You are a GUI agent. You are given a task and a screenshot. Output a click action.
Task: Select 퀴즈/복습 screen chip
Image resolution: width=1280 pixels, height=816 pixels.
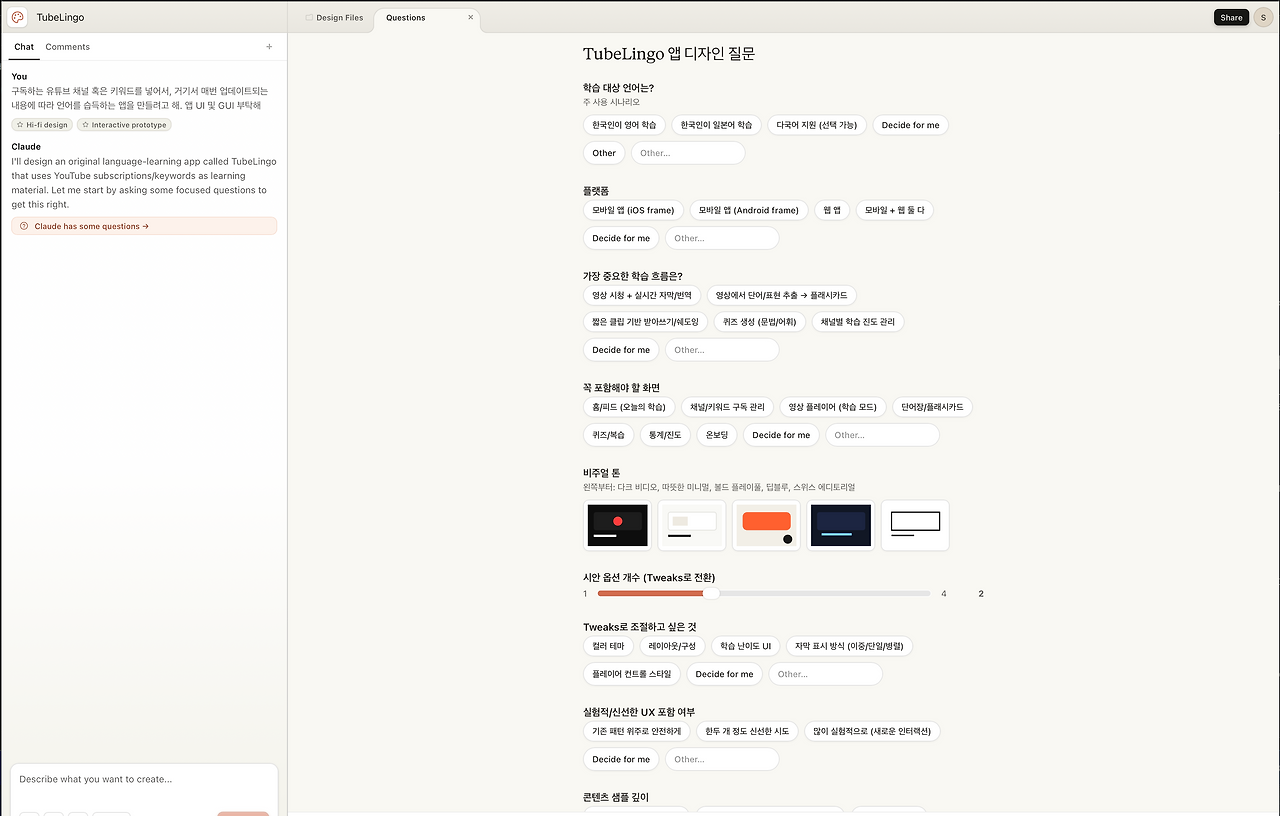[x=609, y=435]
